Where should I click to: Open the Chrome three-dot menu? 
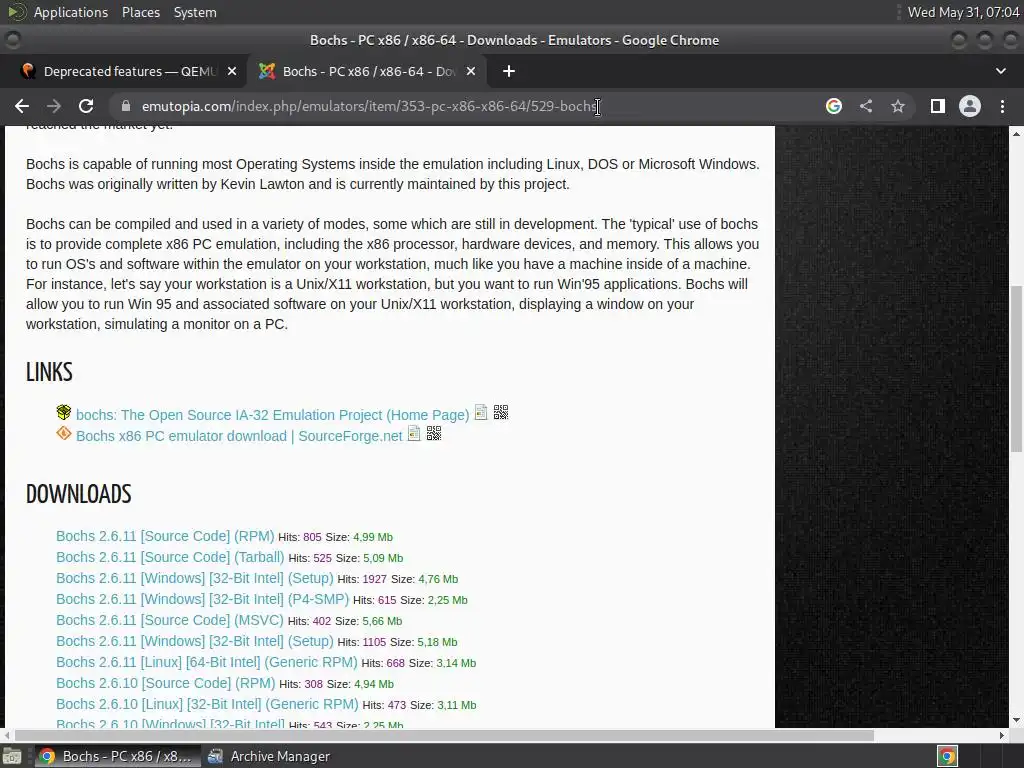(x=1002, y=106)
